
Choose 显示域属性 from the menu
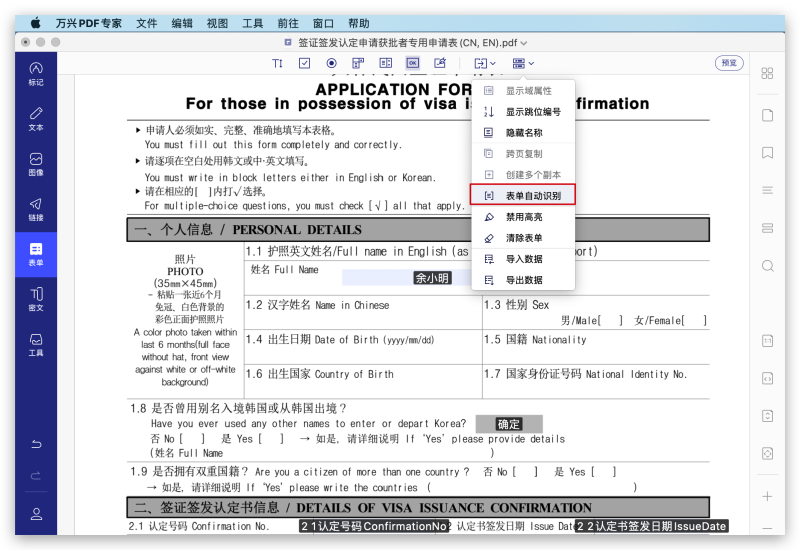point(523,91)
